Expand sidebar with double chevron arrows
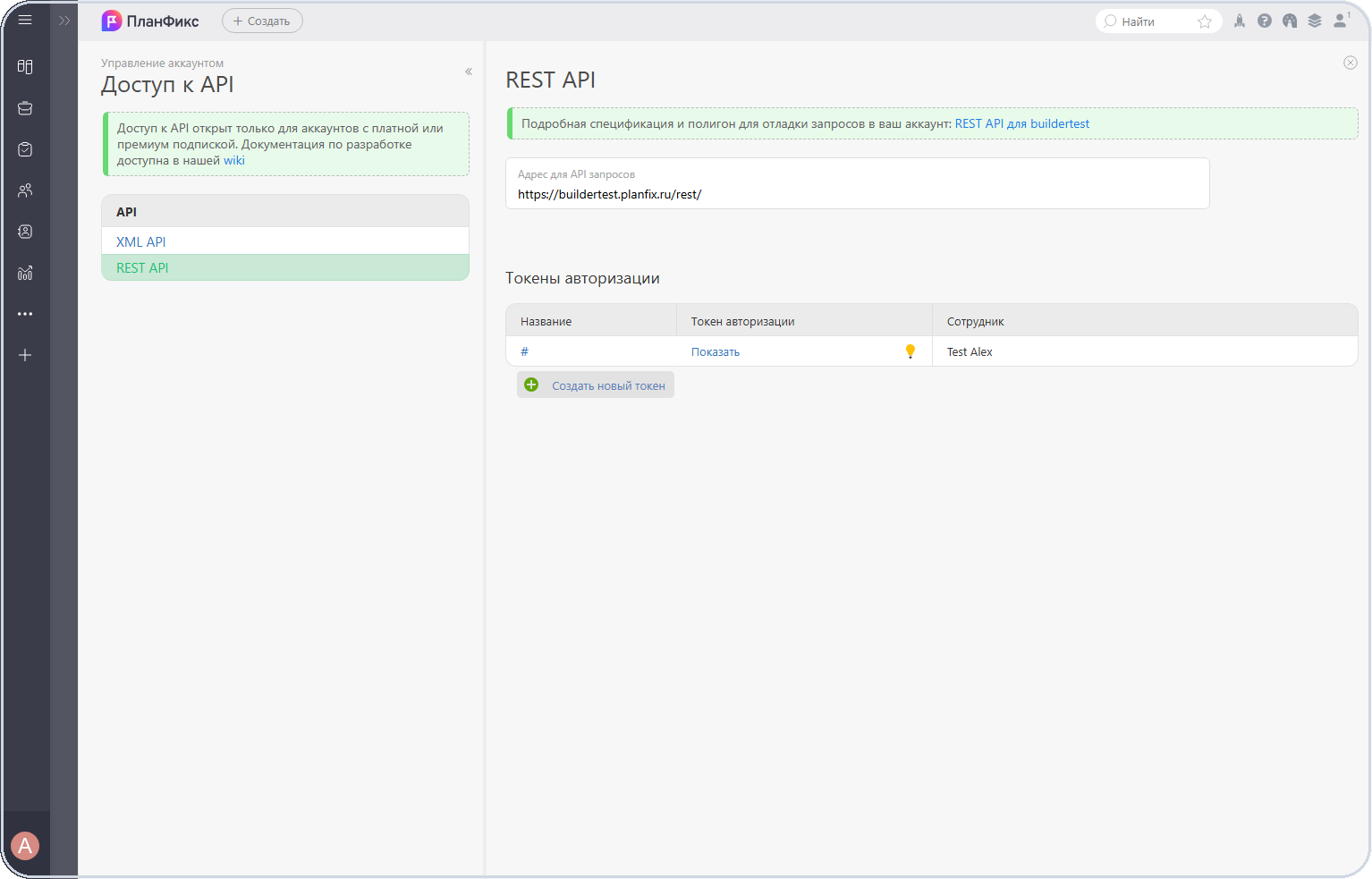Image resolution: width=1372 pixels, height=879 pixels. coord(64,21)
